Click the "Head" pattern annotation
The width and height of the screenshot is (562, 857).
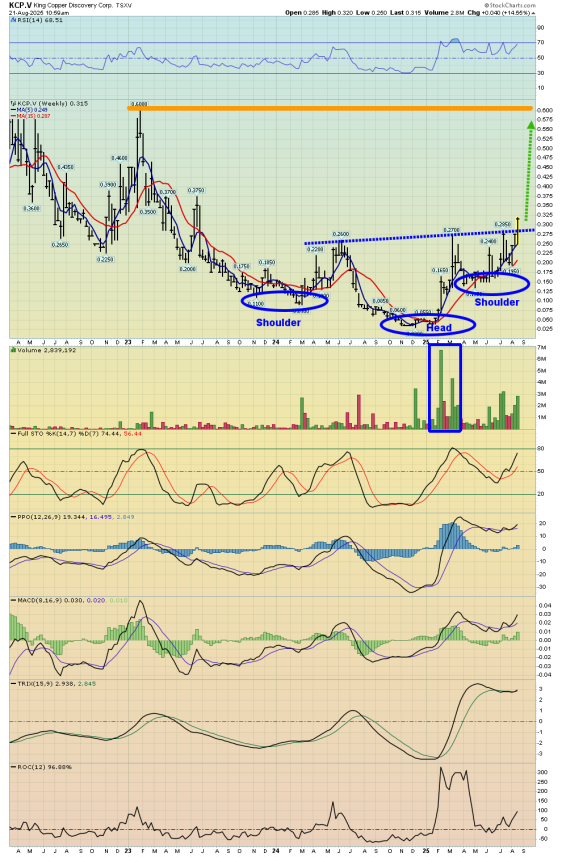click(x=439, y=328)
